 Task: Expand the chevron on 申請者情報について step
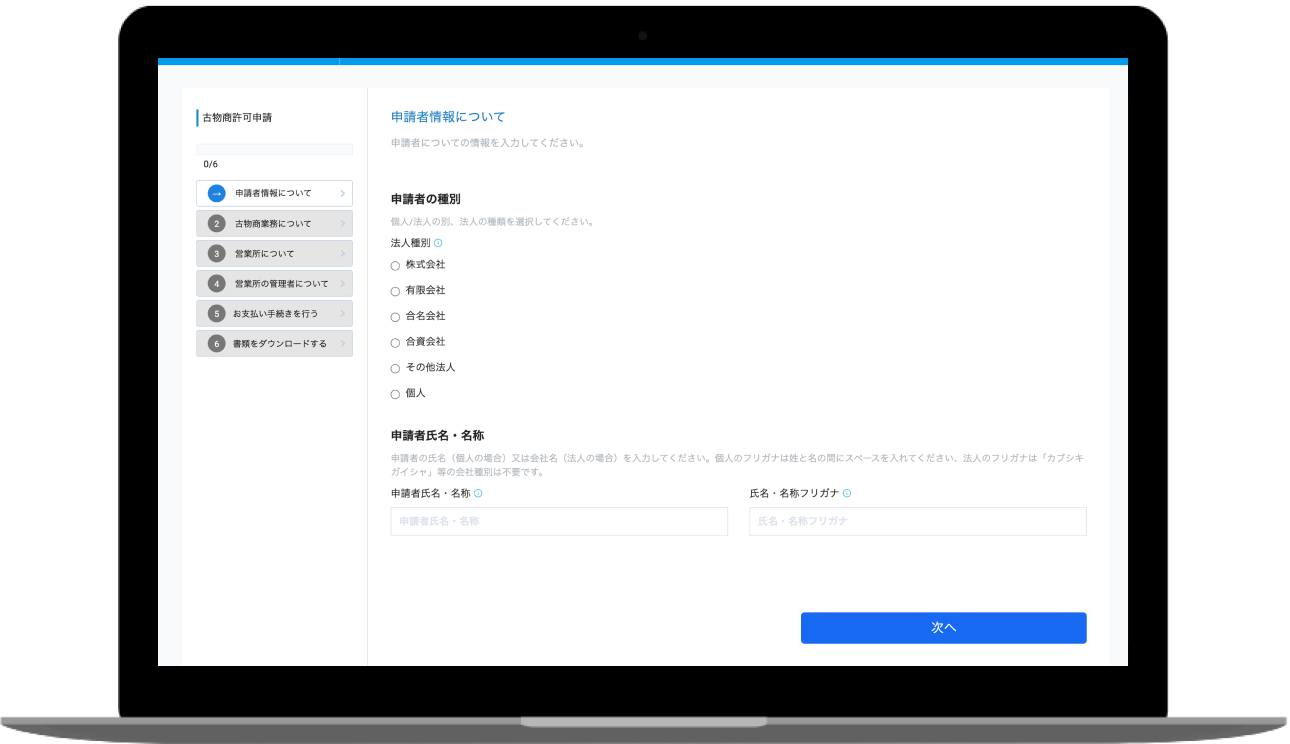(344, 193)
